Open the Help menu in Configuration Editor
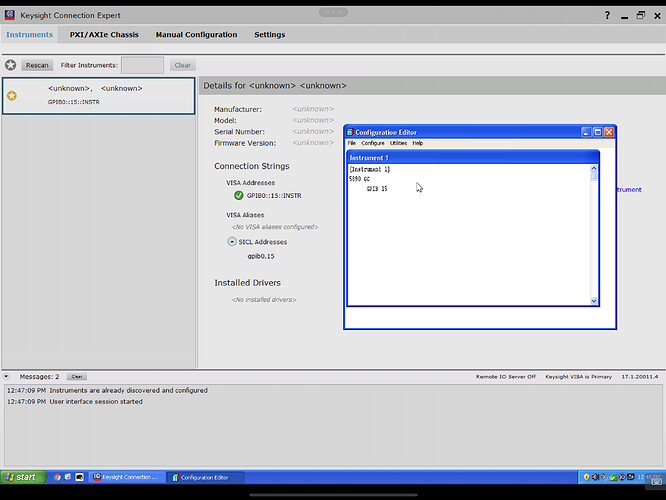 pyautogui.click(x=418, y=143)
